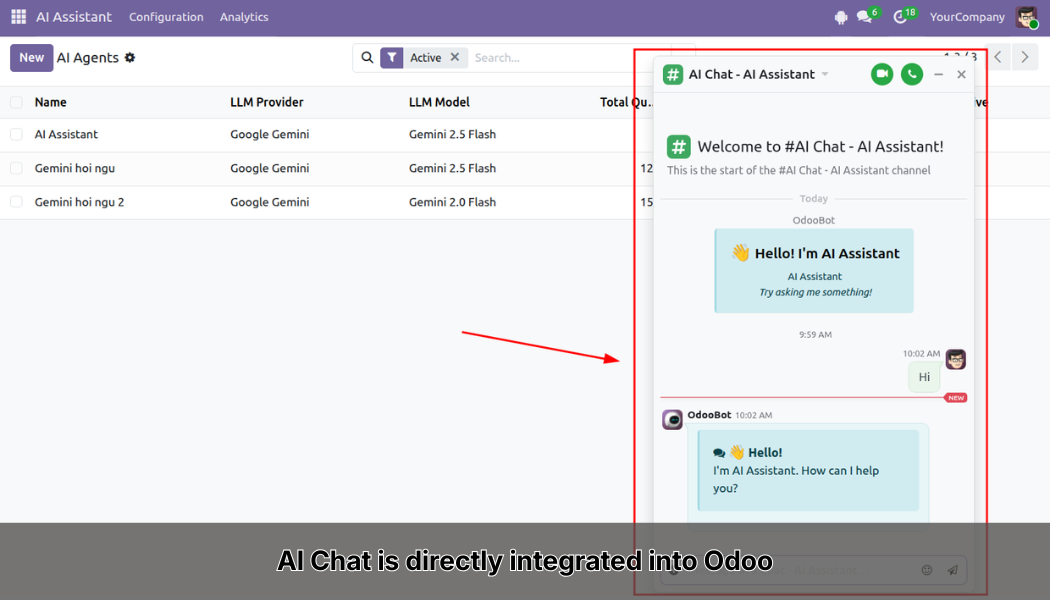Click the search magnifier icon
Screen dimensions: 1050x600
(367, 58)
